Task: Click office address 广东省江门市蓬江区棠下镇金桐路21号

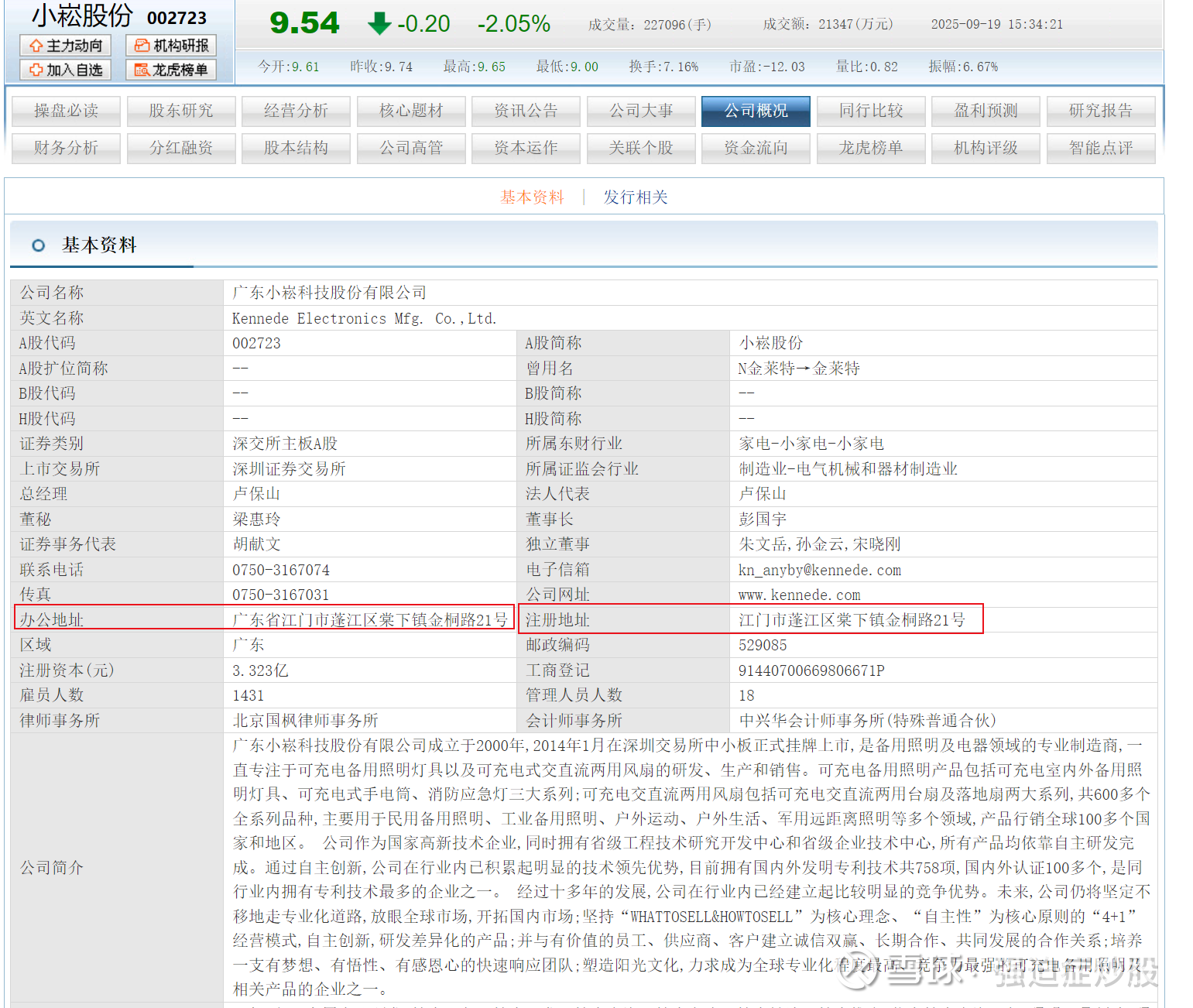Action: pyautogui.click(x=370, y=620)
